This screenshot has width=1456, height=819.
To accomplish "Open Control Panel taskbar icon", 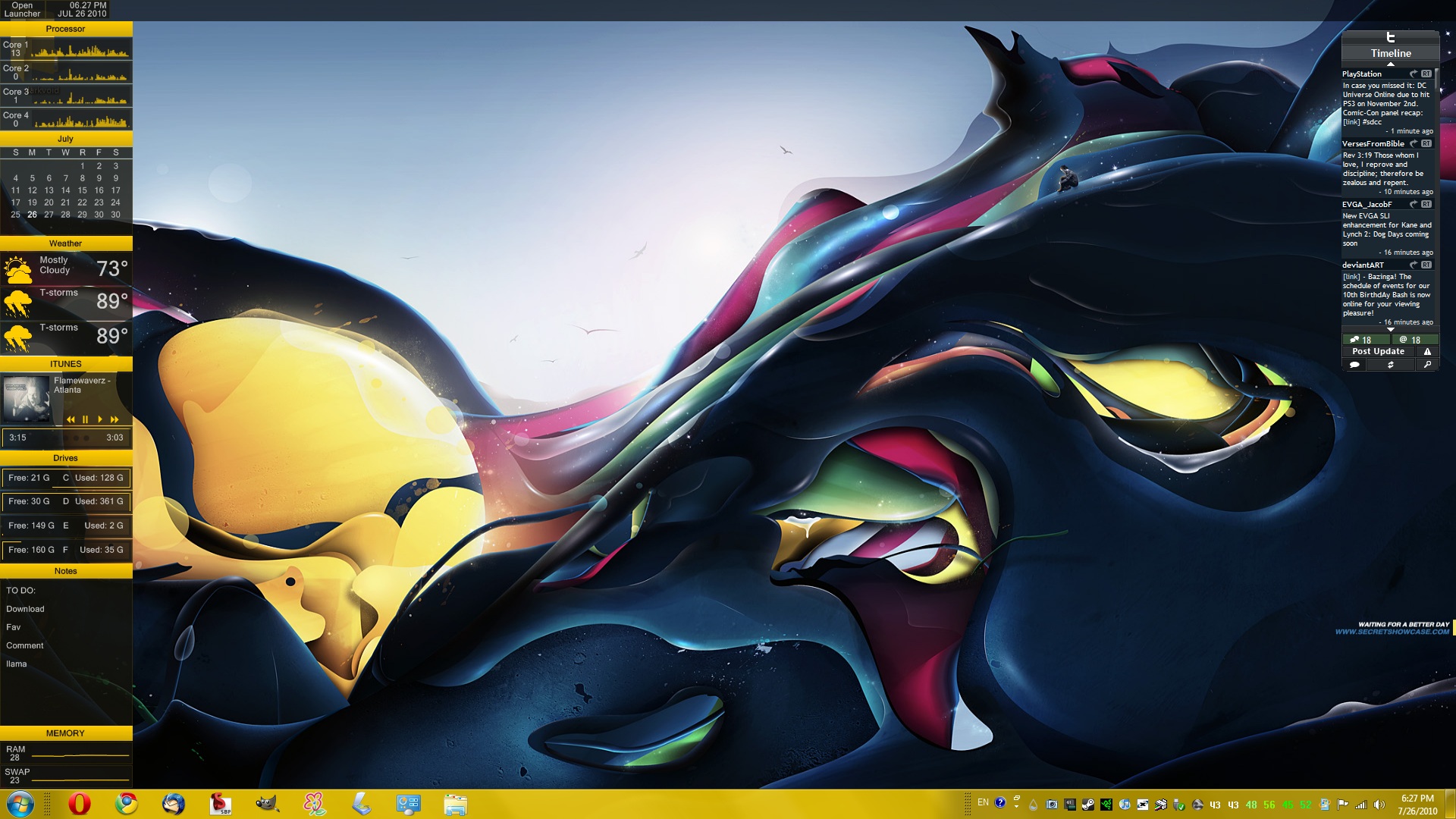I will point(408,804).
